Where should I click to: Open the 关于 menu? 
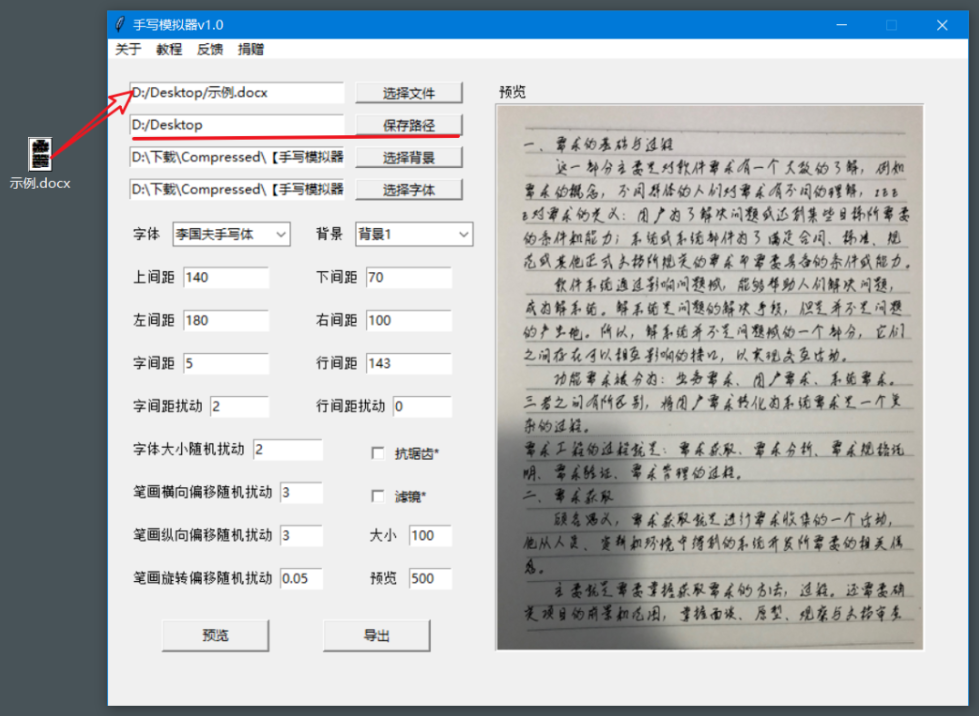click(x=128, y=49)
